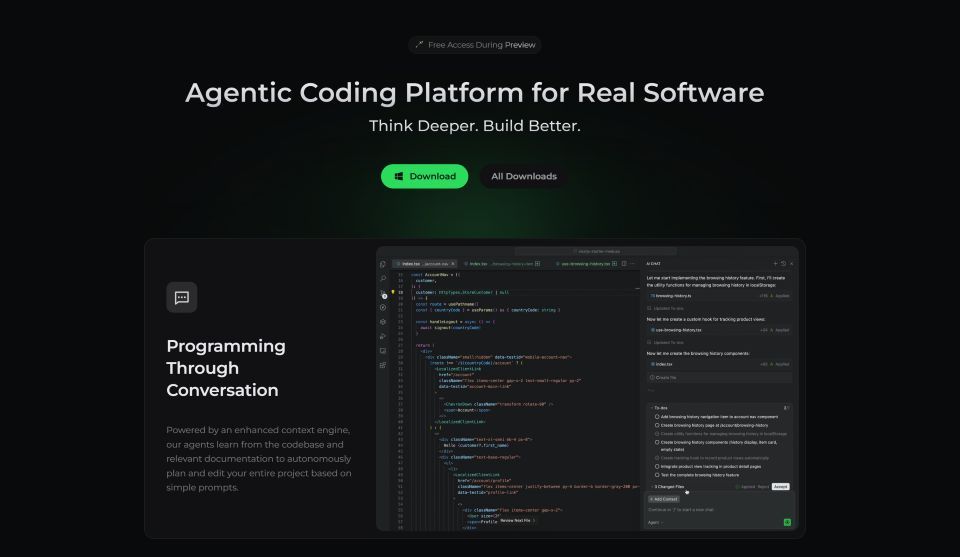Screen dimensions: 960x557
Task: Click the Extensions icon in IDE sidebar
Action: pyautogui.click(x=383, y=365)
